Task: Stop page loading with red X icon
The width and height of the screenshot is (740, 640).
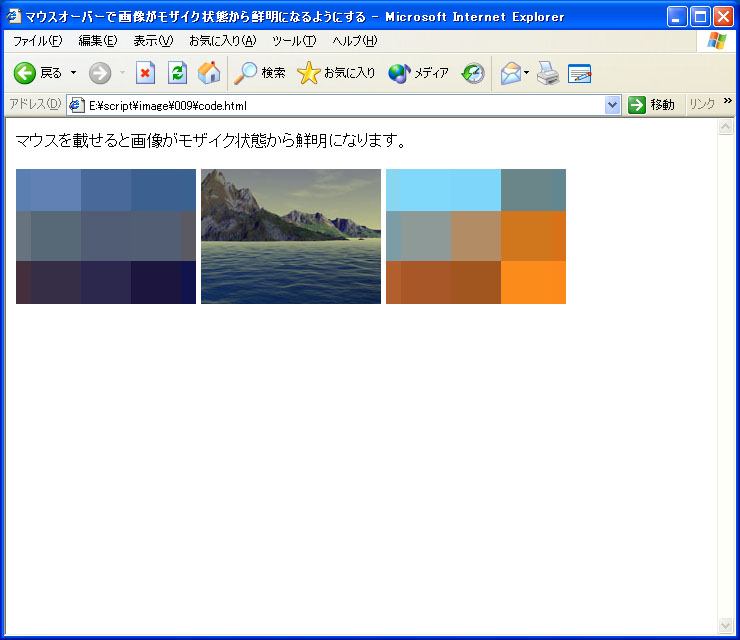Action: [x=145, y=73]
